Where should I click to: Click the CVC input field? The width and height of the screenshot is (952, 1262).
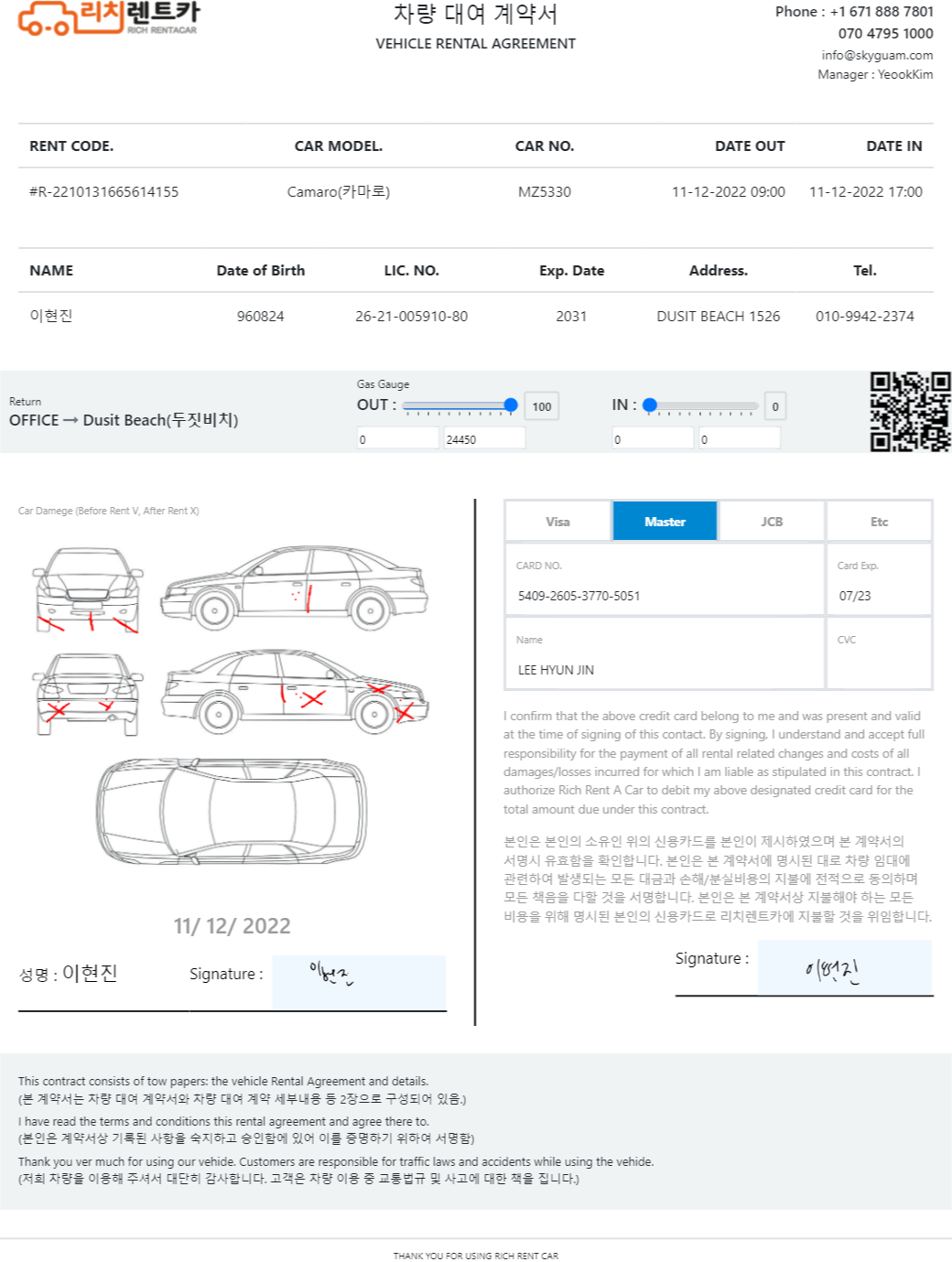click(x=879, y=653)
